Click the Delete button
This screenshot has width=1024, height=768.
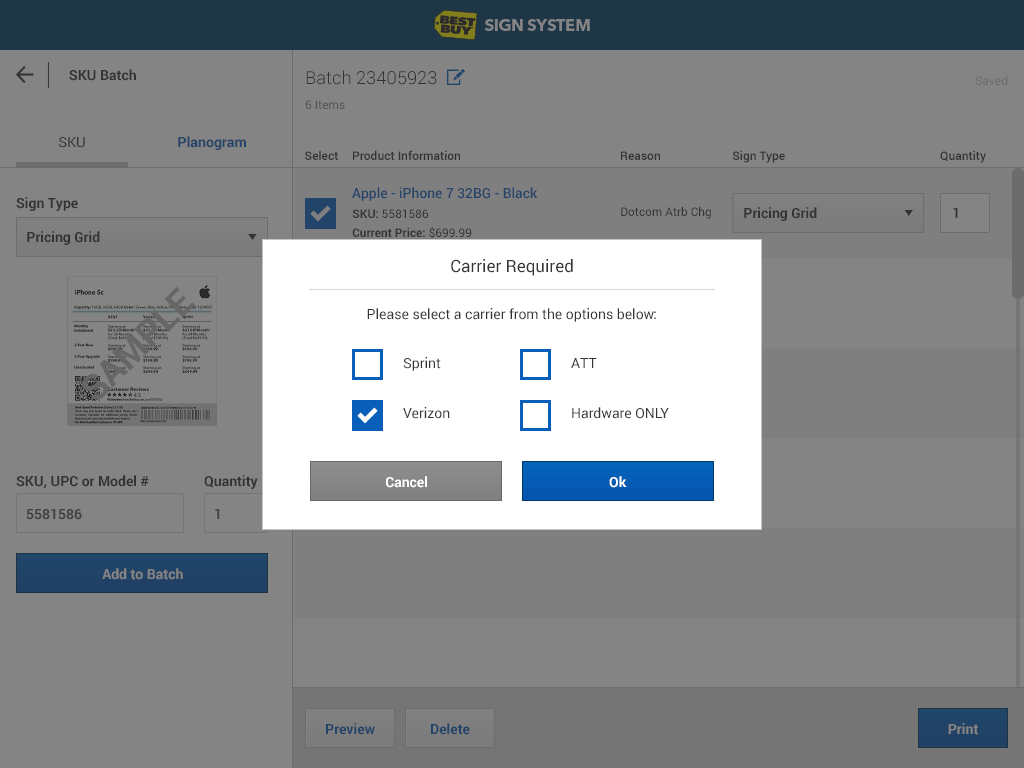click(450, 728)
